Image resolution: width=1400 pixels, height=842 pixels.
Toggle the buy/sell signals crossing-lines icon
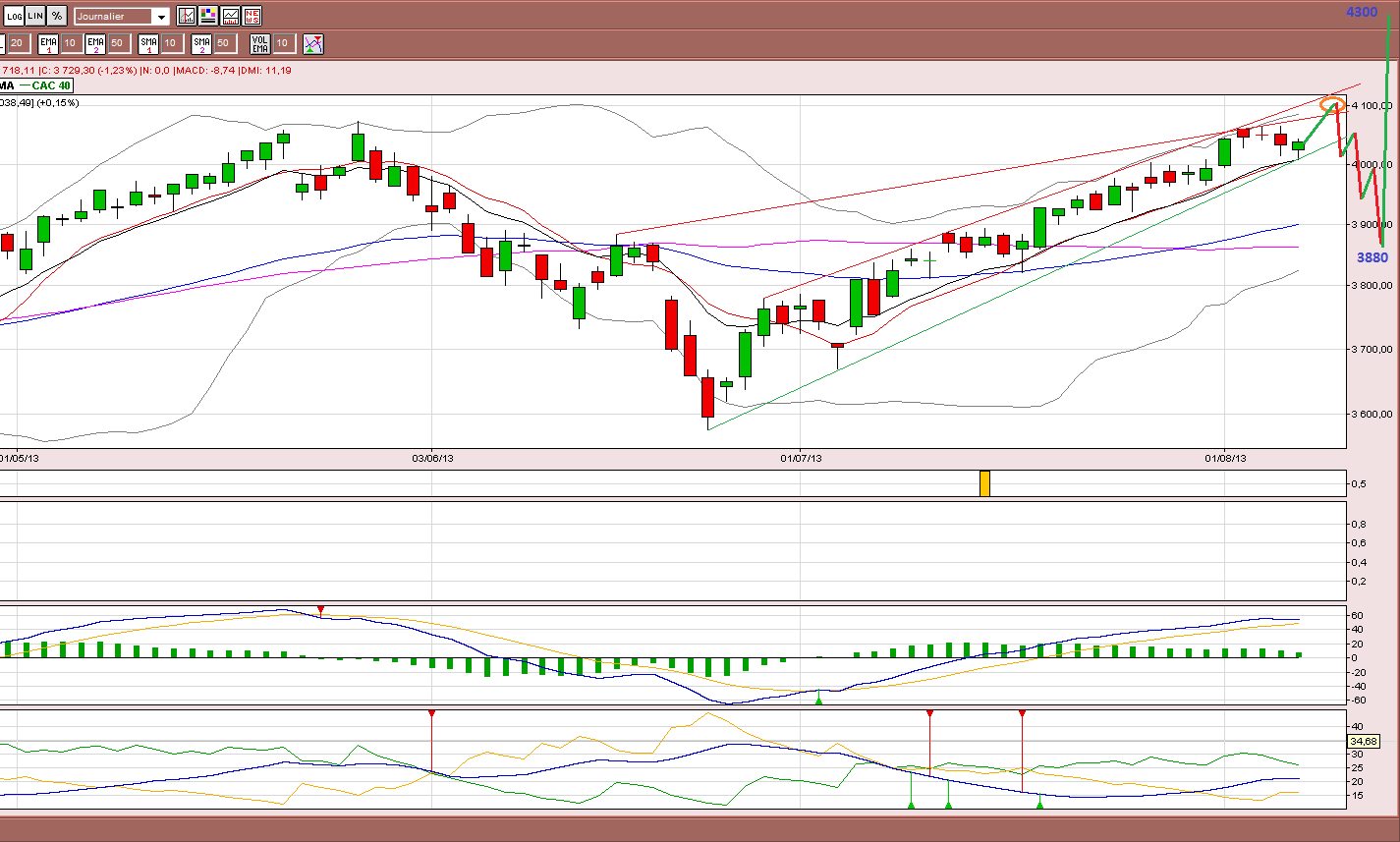click(x=313, y=43)
